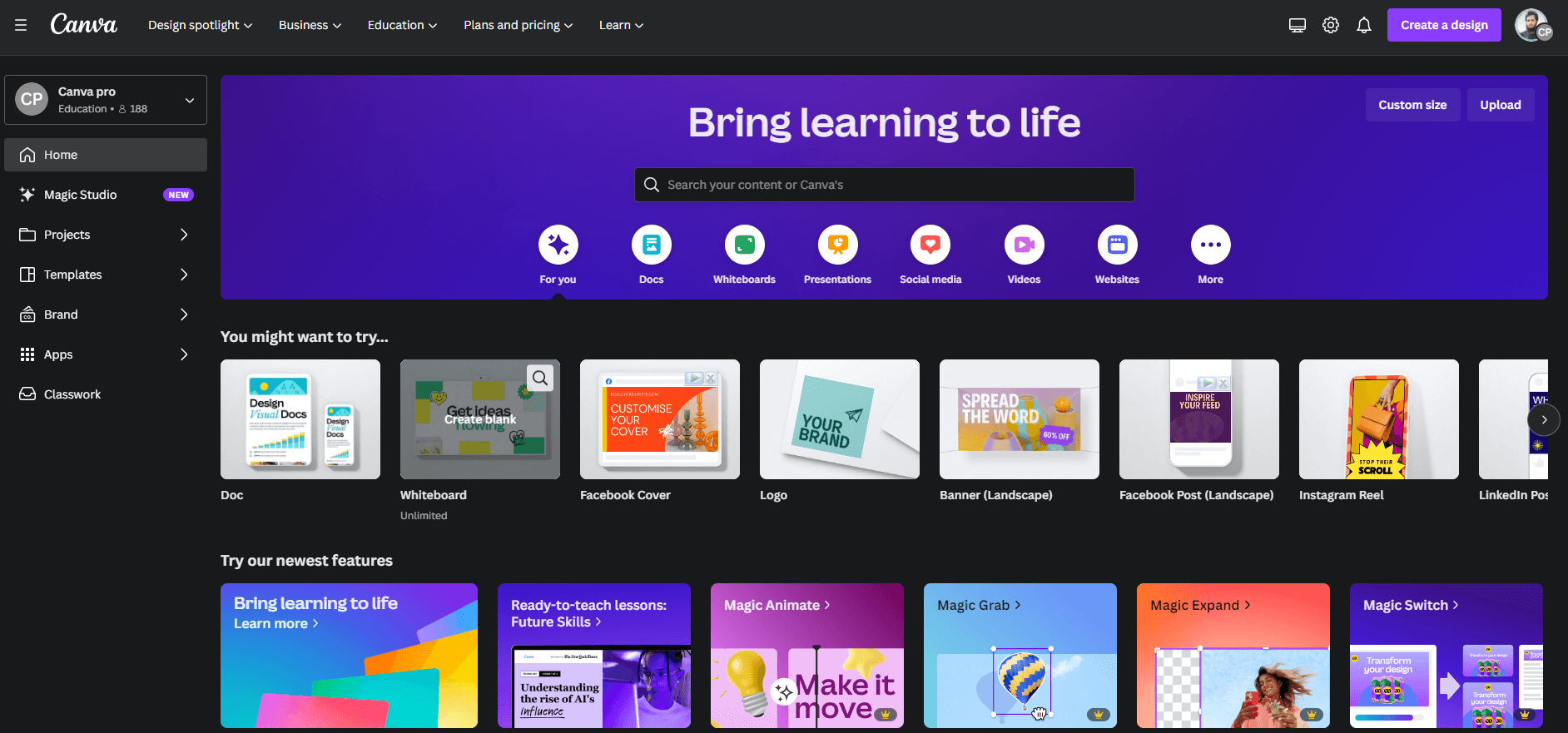The image size is (1568, 733).
Task: Open settings gear icon
Action: (1331, 25)
